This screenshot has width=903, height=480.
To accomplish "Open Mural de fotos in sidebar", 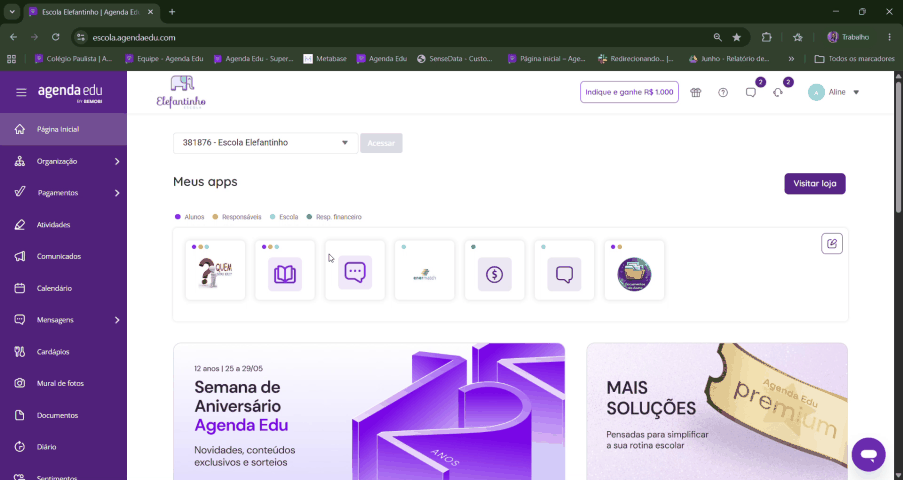I will 63,383.
